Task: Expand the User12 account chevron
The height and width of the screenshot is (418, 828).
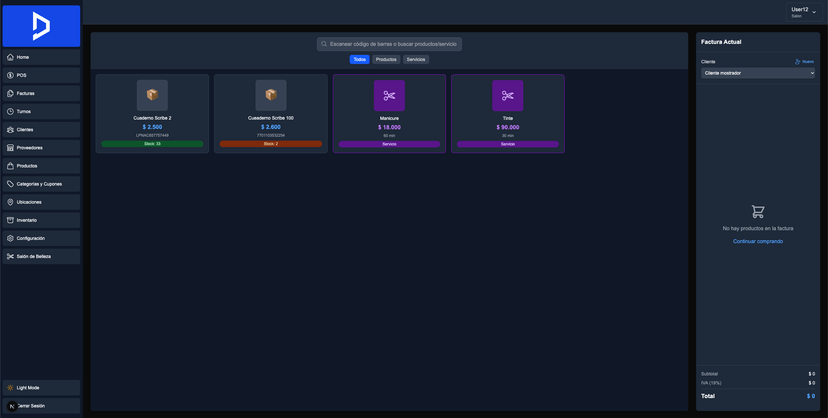Action: [x=814, y=12]
